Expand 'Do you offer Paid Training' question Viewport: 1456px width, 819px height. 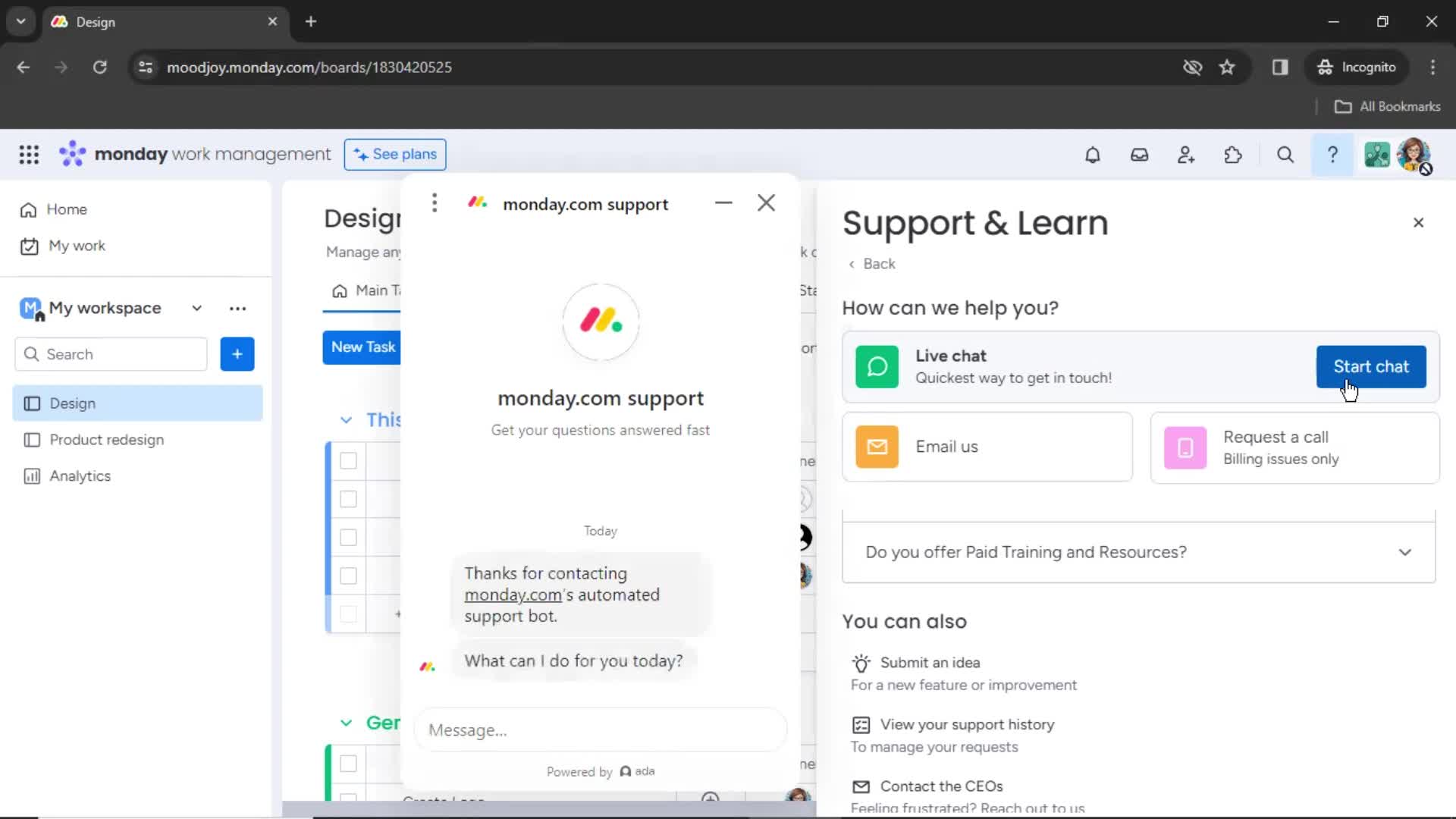(1138, 552)
